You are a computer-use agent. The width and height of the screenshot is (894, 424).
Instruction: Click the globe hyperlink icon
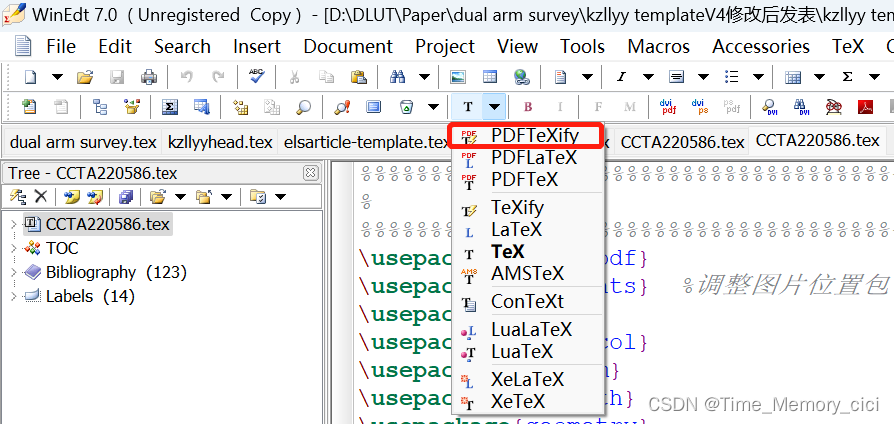[x=522, y=76]
